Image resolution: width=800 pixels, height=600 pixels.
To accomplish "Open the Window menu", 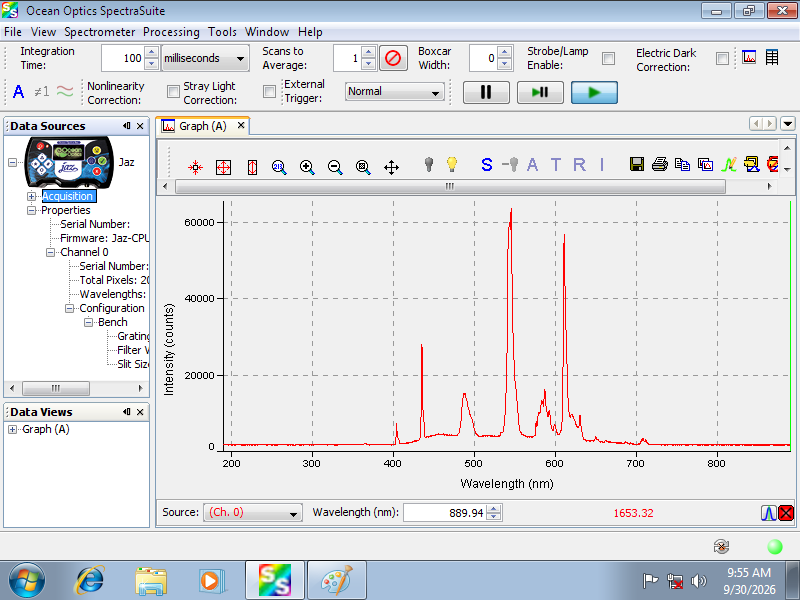I will point(267,32).
